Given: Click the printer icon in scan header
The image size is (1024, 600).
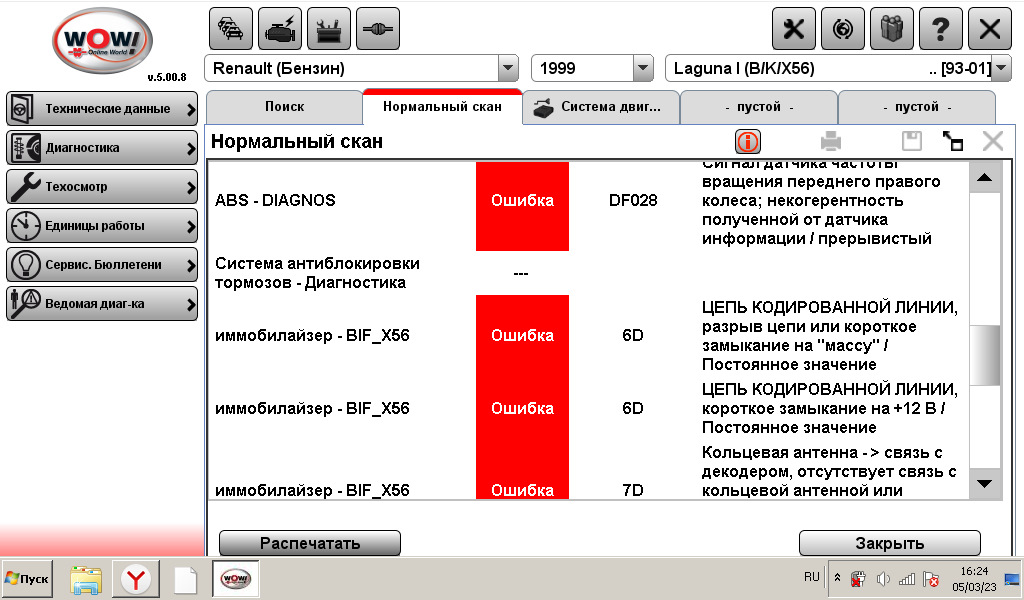Looking at the screenshot, I should (x=831, y=141).
